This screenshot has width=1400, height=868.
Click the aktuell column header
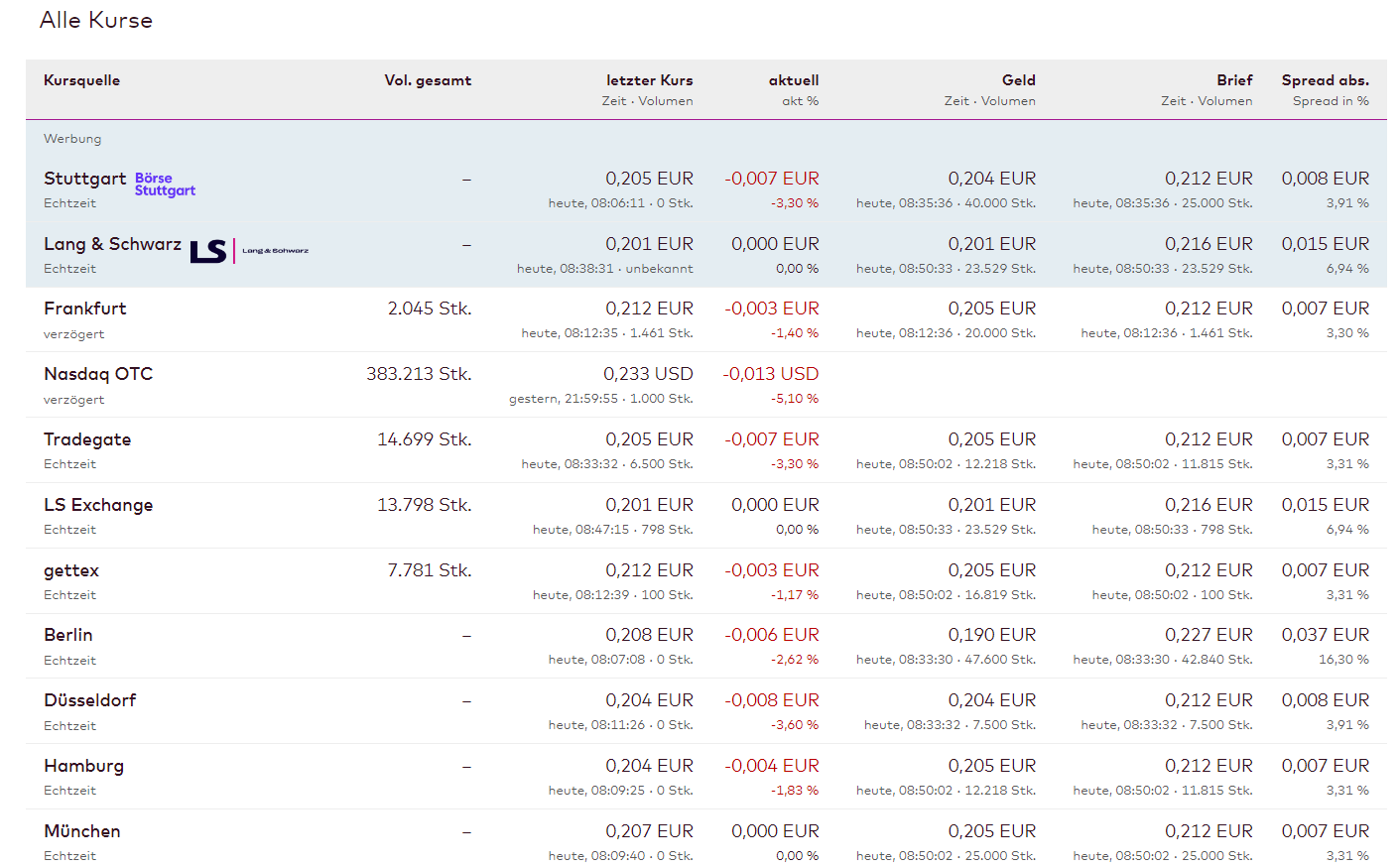tap(794, 80)
